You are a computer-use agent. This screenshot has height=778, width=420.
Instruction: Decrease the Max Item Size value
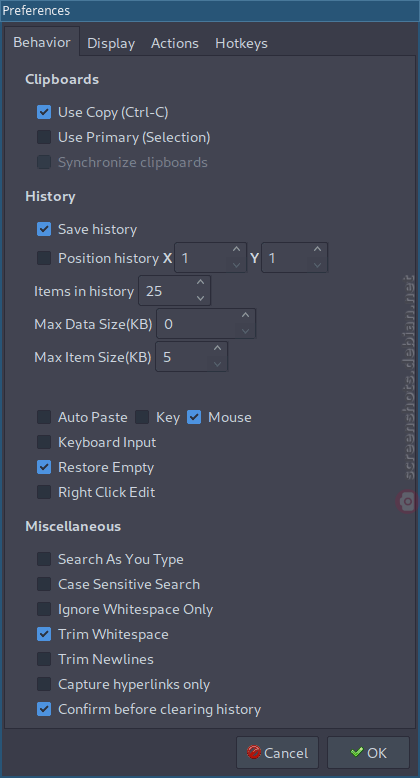pyautogui.click(x=217, y=364)
